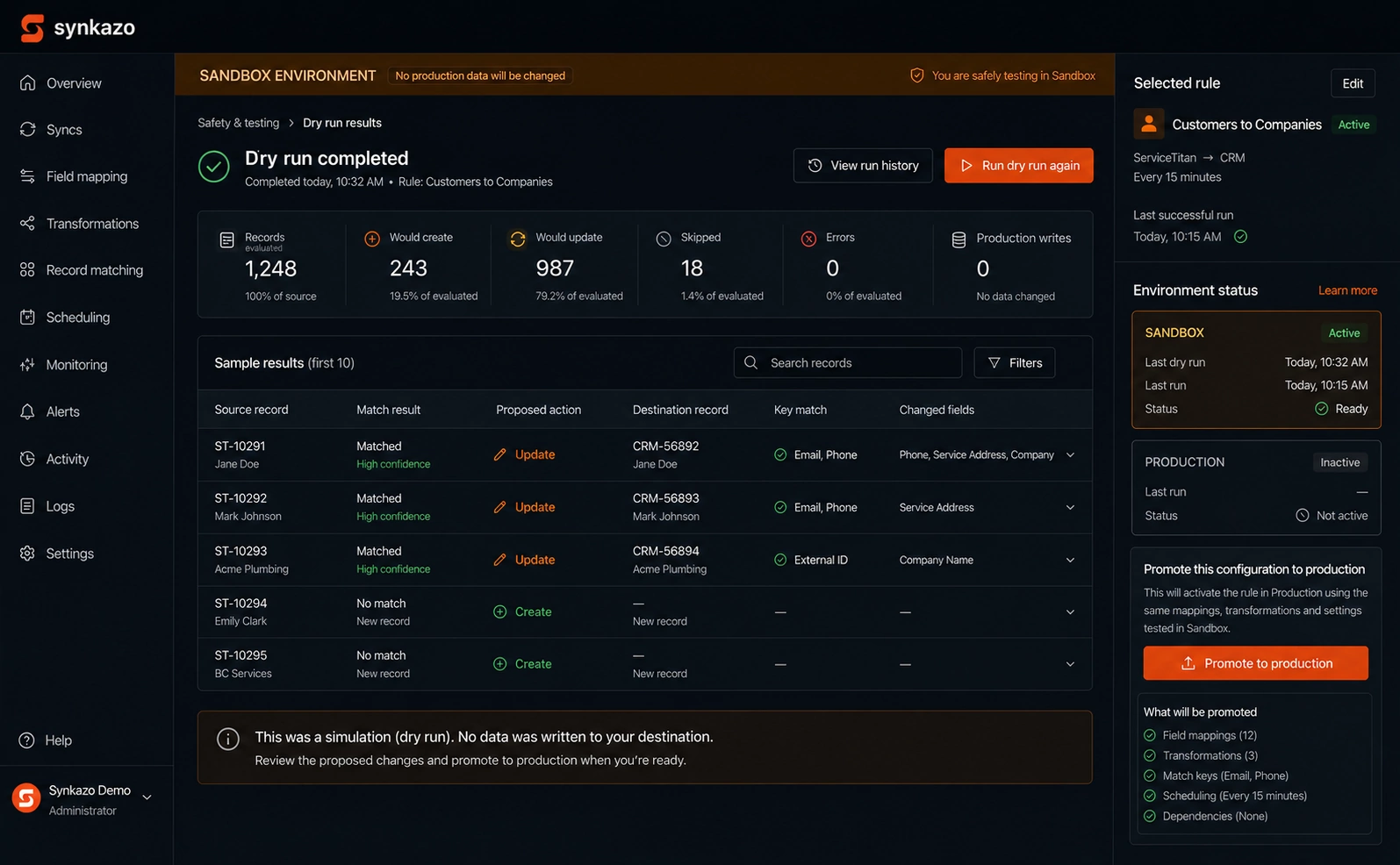
Task: Click the CRM-56892 destination record
Action: click(x=666, y=447)
